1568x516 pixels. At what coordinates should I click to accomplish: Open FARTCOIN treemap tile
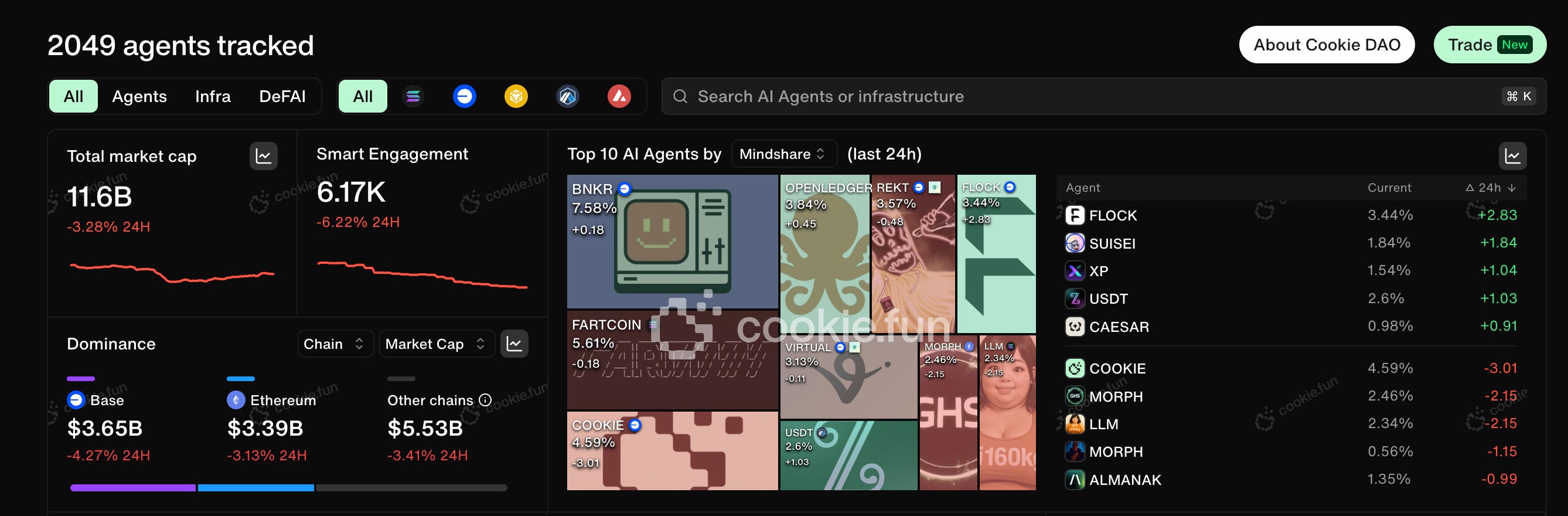(x=673, y=360)
